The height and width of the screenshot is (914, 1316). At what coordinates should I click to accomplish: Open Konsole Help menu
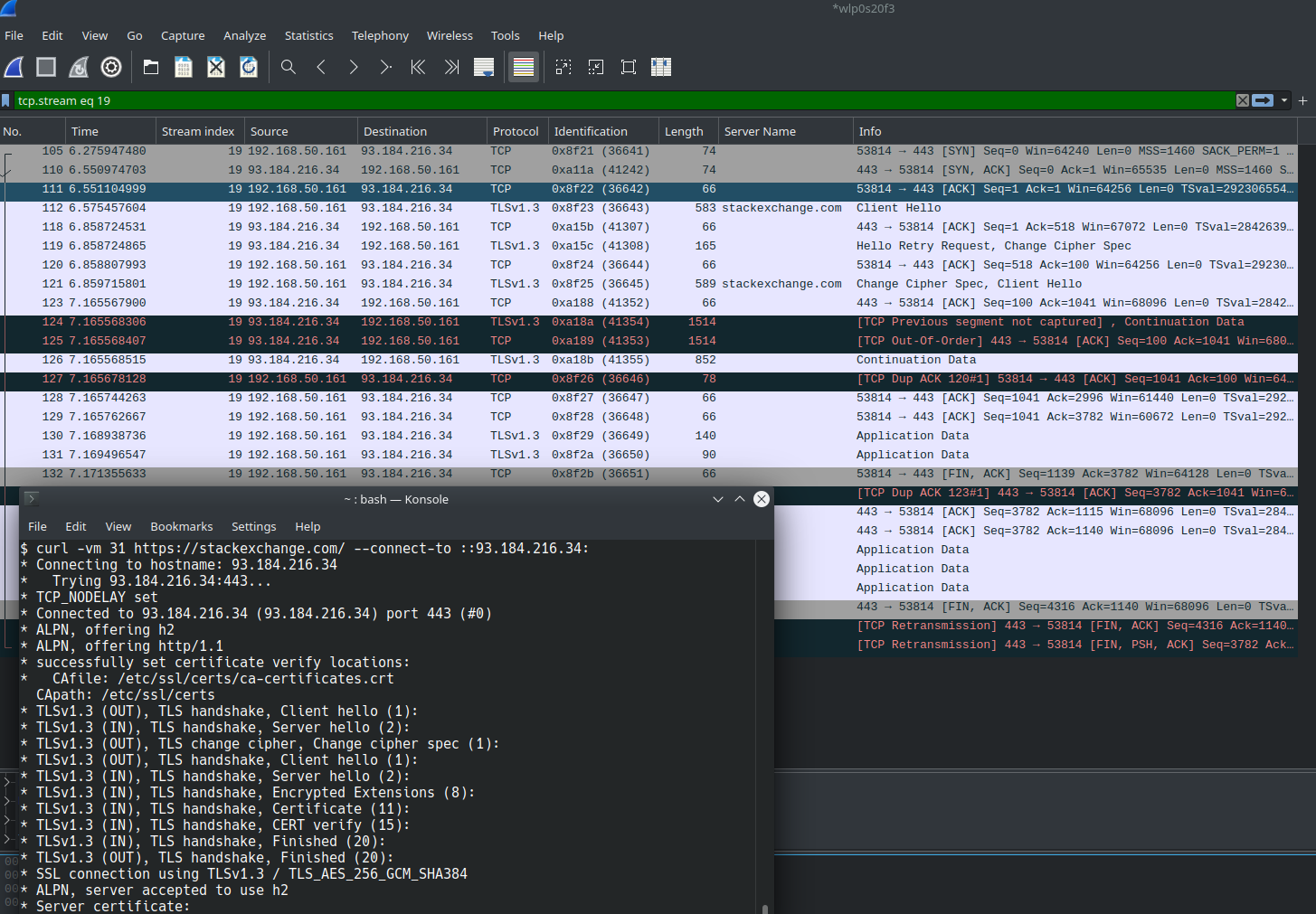(x=308, y=526)
